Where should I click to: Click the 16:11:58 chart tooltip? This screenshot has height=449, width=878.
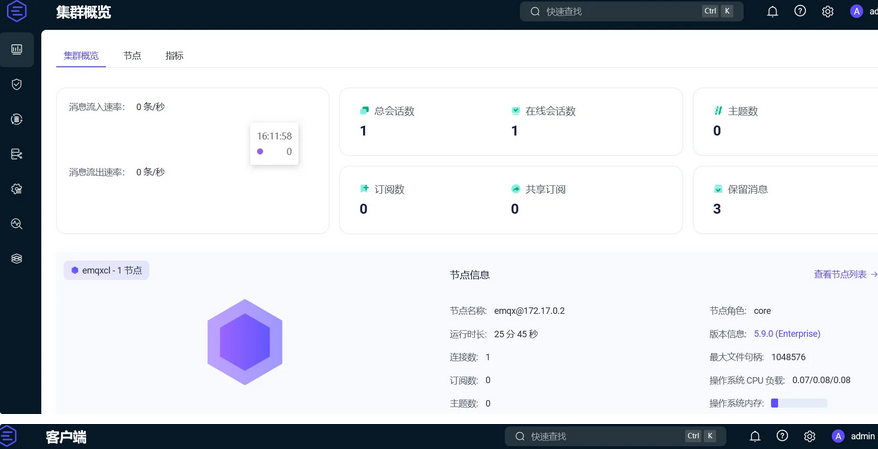274,144
